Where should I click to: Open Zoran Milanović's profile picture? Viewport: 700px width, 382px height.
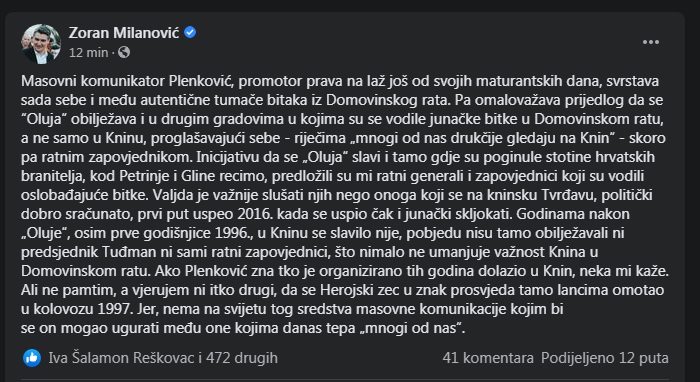click(x=41, y=44)
